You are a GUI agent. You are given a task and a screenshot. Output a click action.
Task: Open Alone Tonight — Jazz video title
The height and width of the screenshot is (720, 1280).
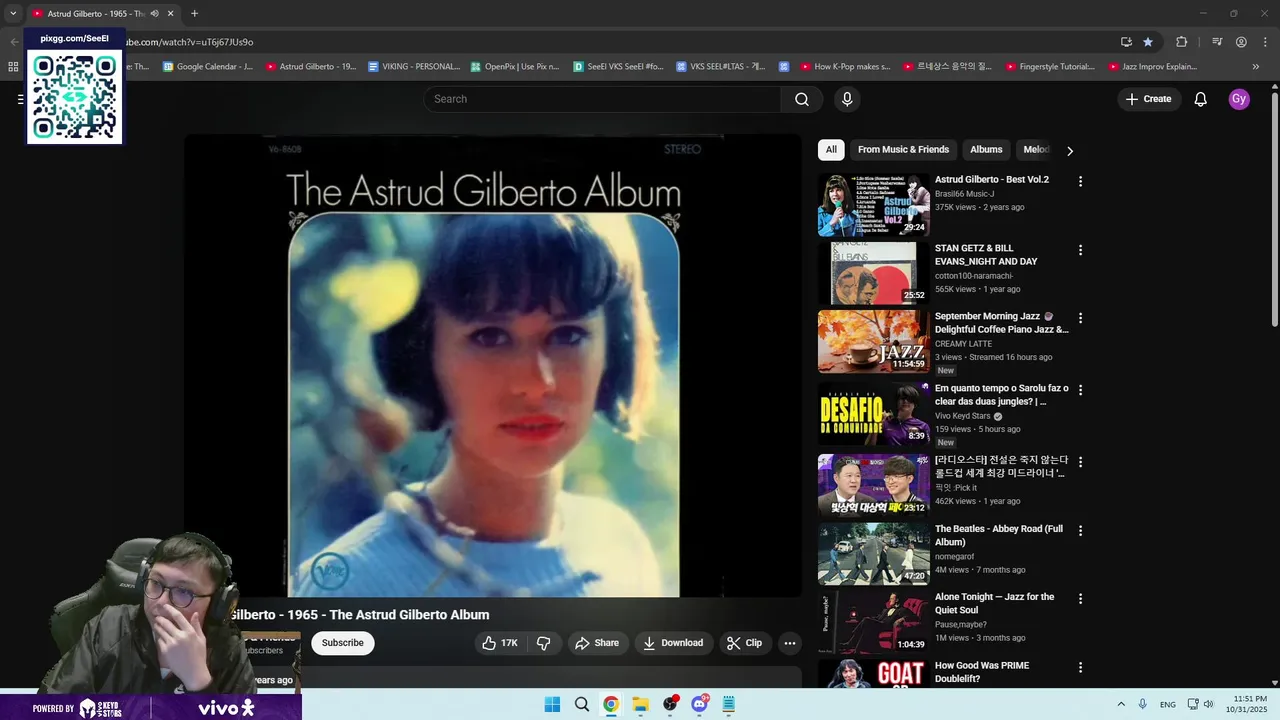[994, 603]
